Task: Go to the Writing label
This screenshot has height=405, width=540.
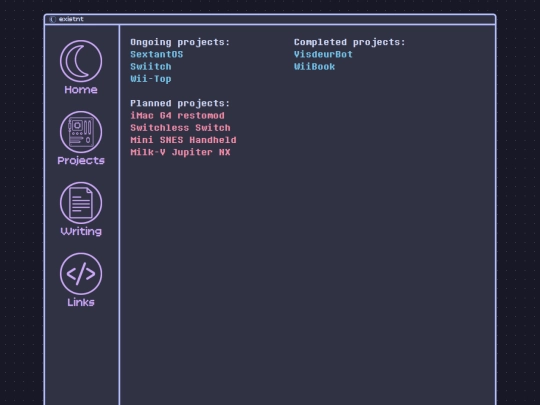Action: click(x=81, y=232)
